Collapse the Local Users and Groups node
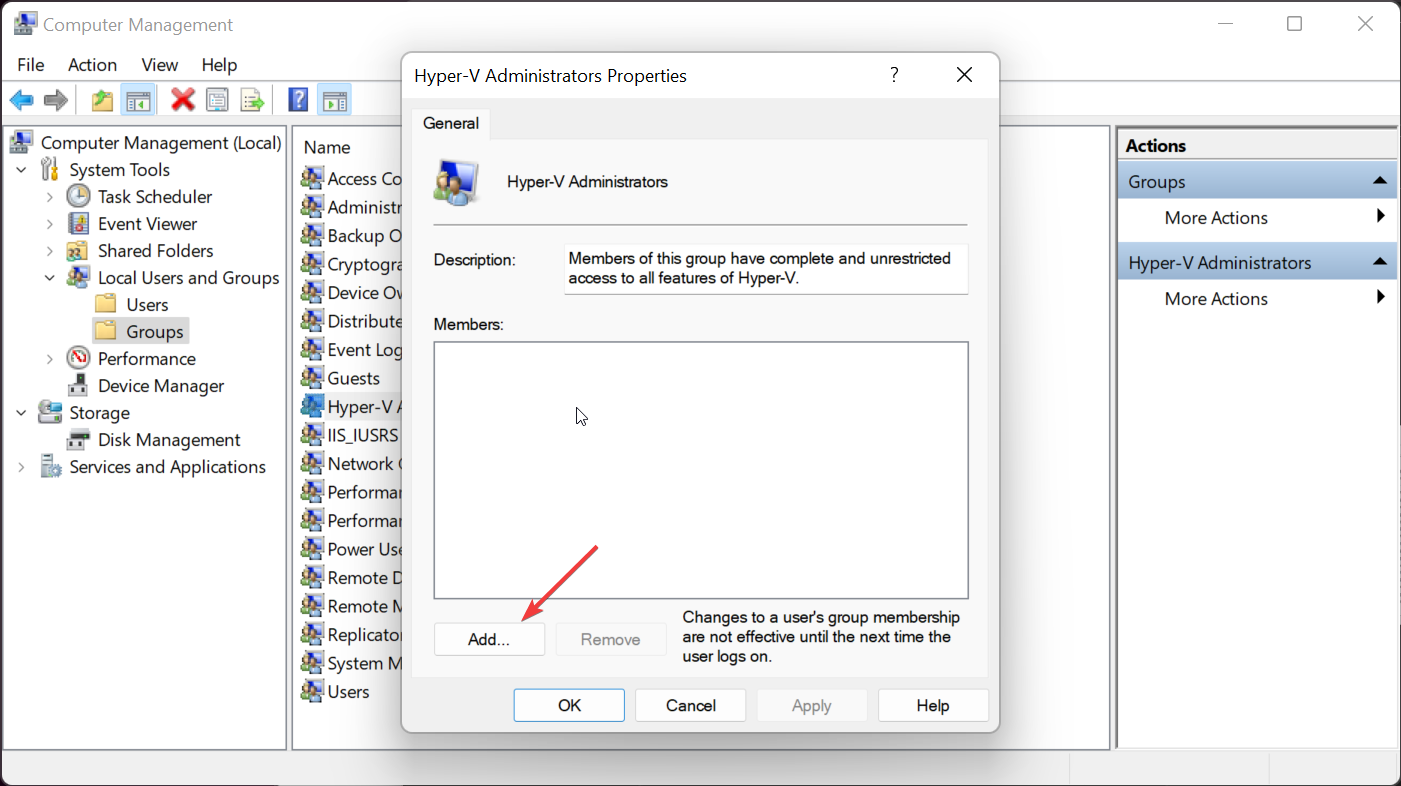 pos(50,278)
